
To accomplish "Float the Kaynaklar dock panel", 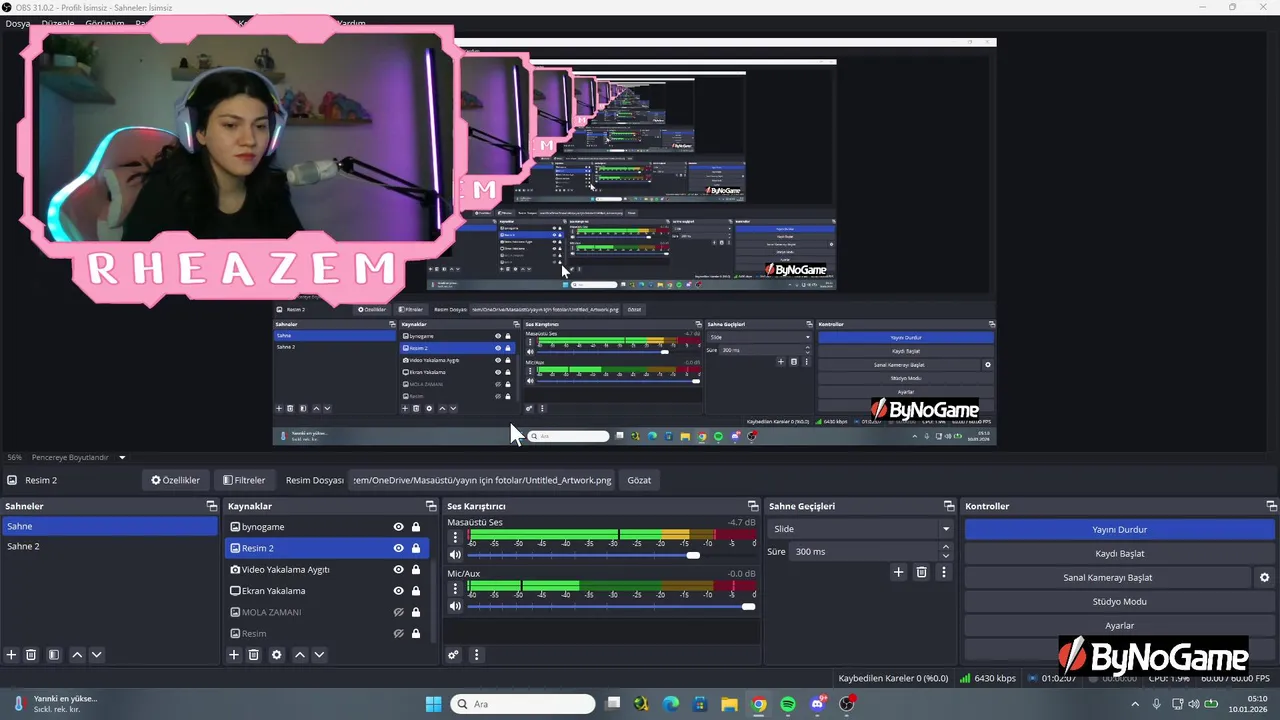I will click(431, 506).
